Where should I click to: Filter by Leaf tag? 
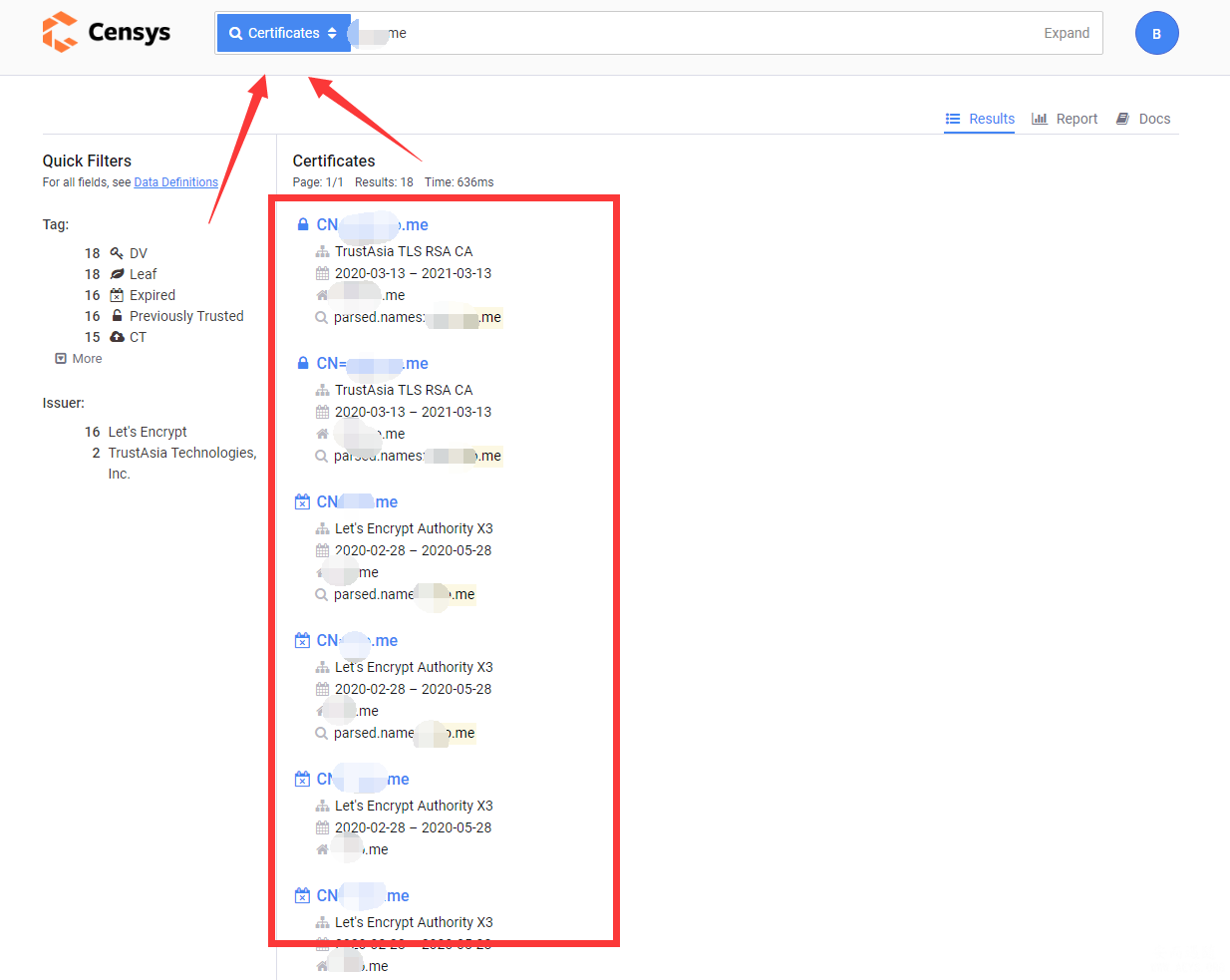click(x=143, y=274)
